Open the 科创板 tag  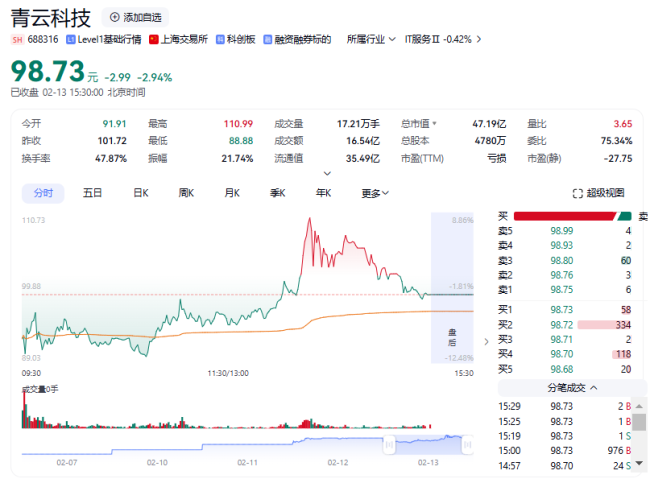tap(235, 39)
